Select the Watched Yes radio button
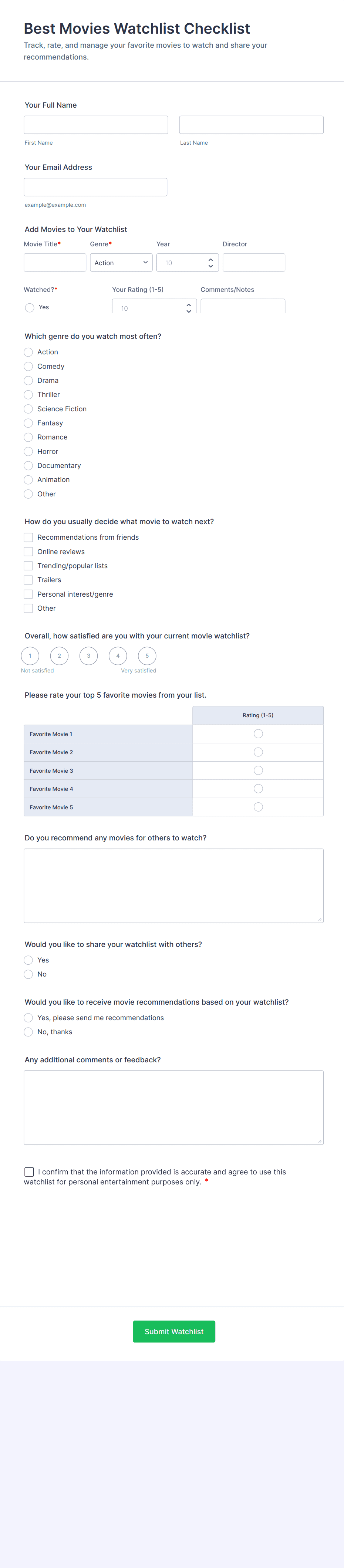 [x=29, y=308]
